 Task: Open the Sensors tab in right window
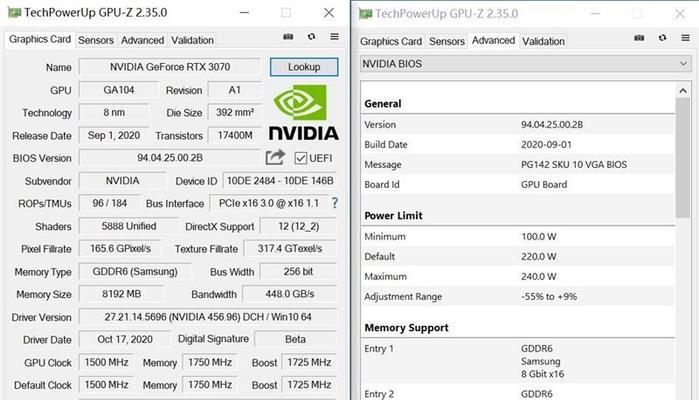[447, 41]
